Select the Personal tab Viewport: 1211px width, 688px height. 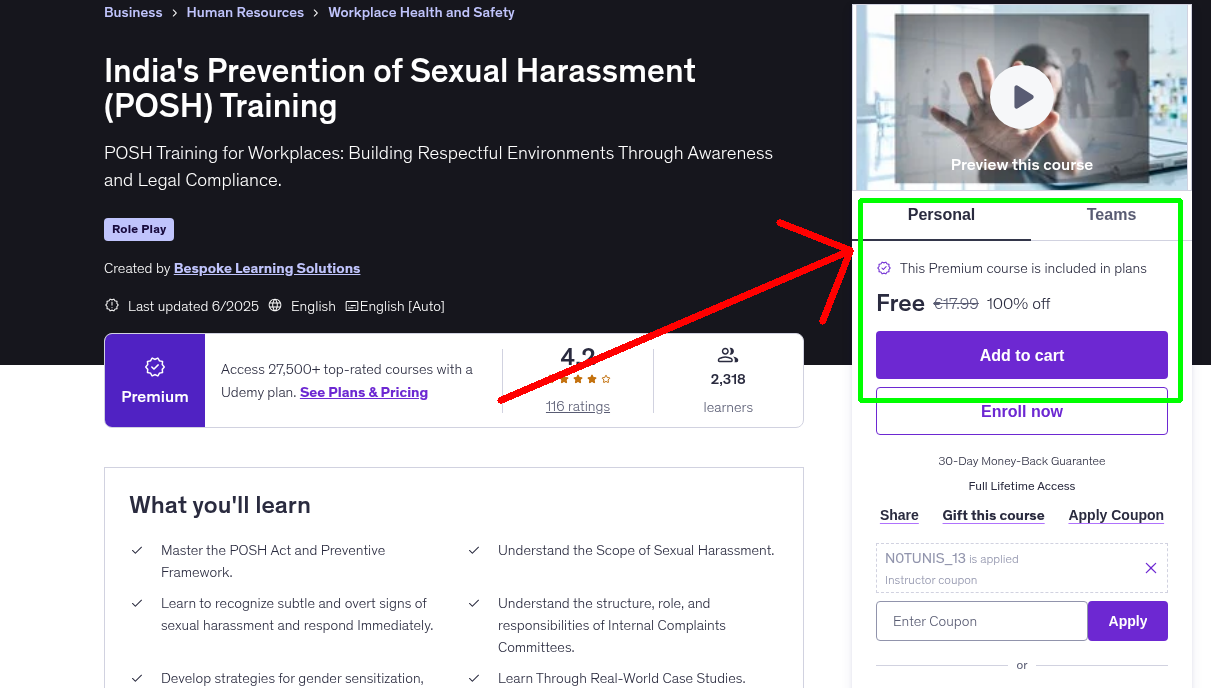940,214
